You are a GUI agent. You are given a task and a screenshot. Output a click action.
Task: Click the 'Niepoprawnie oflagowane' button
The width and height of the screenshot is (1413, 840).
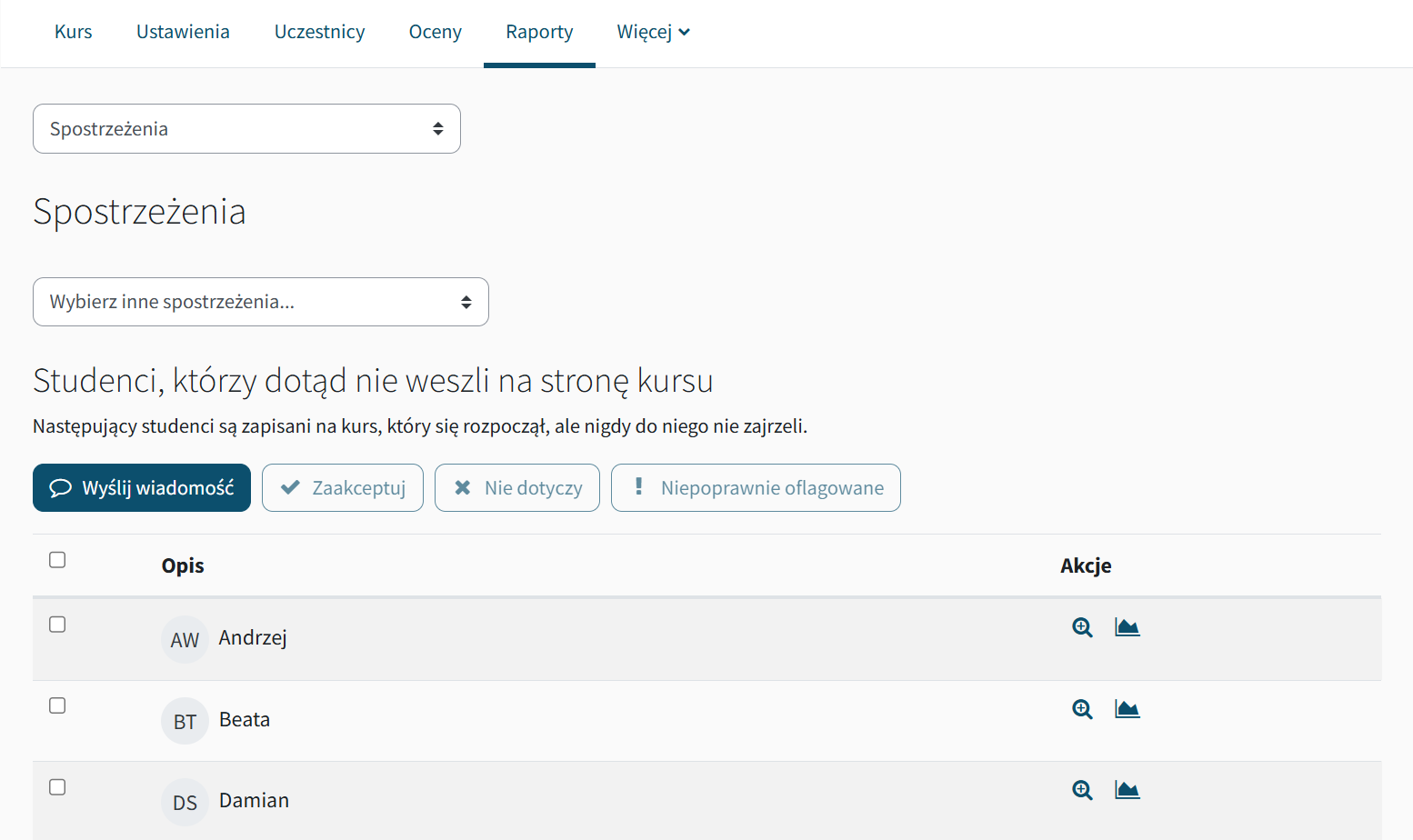[x=756, y=488]
